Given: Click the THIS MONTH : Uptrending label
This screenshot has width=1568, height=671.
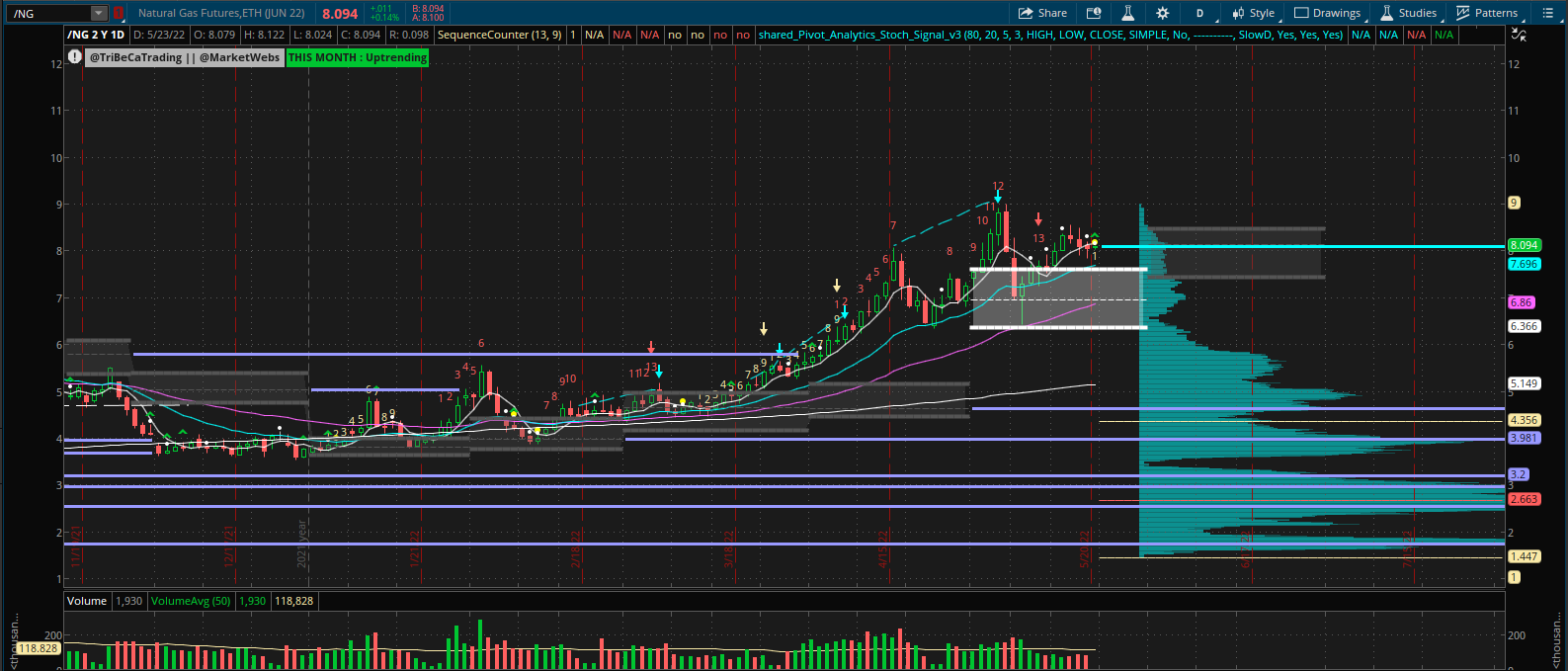Looking at the screenshot, I should coord(358,57).
